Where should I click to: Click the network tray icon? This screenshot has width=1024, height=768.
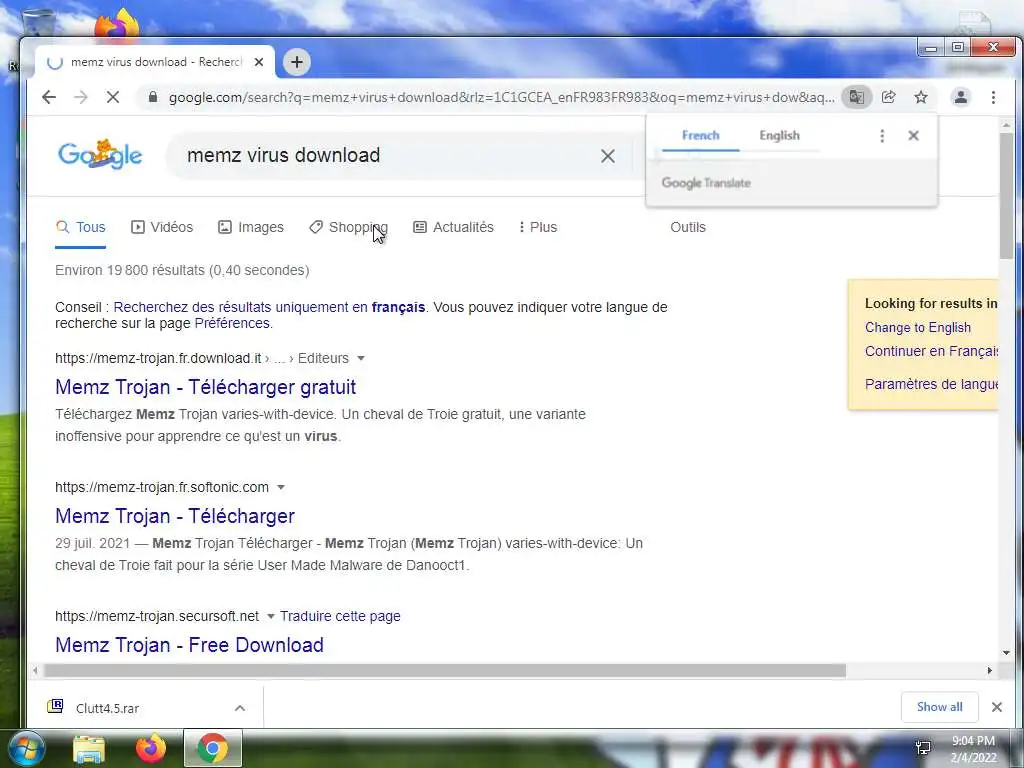pos(923,748)
